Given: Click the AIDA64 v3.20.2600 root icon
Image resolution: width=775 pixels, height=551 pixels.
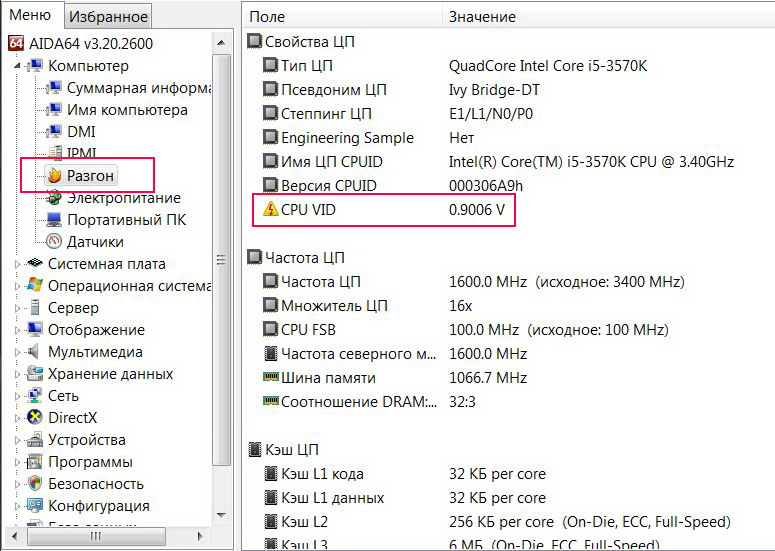Looking at the screenshot, I should pos(16,43).
